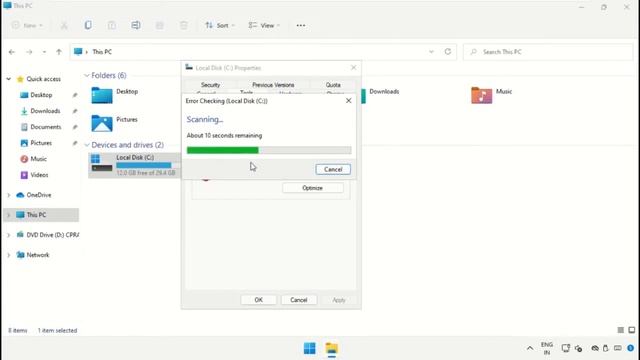
Task: Close the Error Checking dialog
Action: point(349,100)
